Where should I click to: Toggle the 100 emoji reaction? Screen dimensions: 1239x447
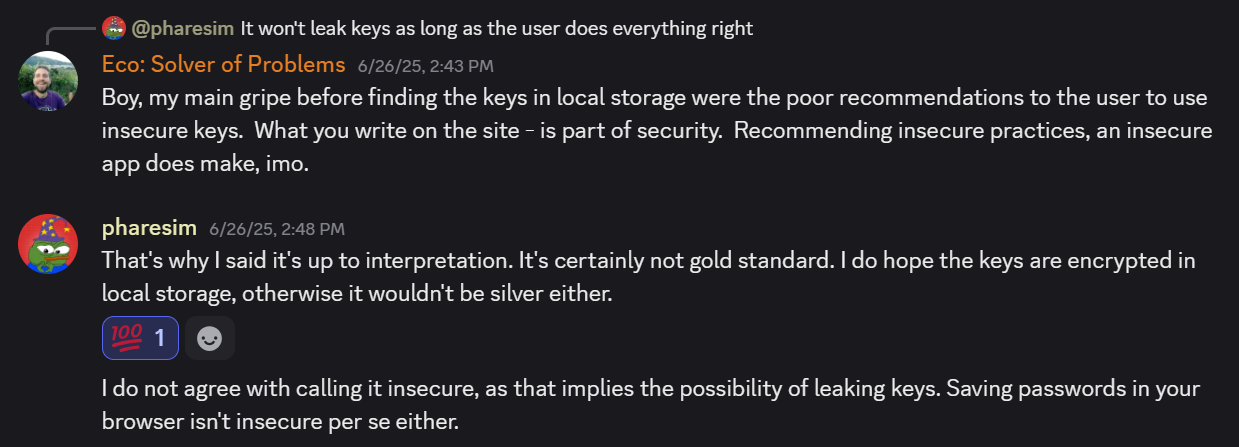[x=140, y=338]
